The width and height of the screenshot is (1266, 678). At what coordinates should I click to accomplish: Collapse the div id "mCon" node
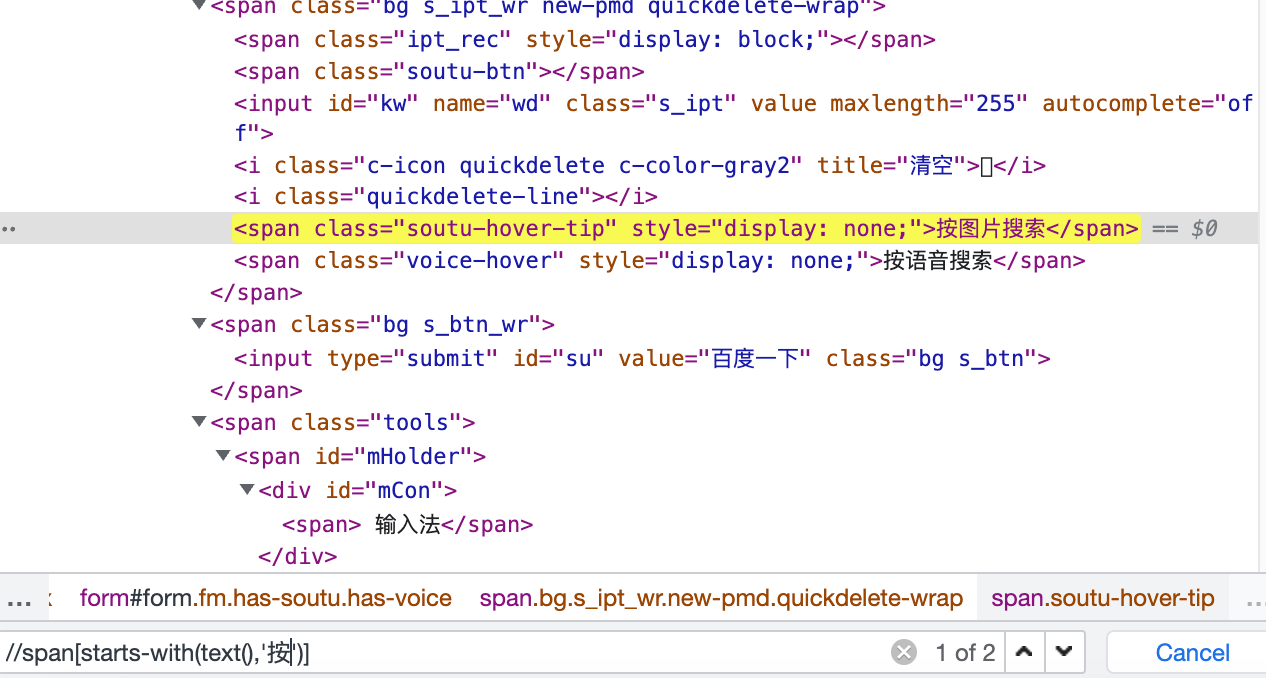tap(247, 490)
